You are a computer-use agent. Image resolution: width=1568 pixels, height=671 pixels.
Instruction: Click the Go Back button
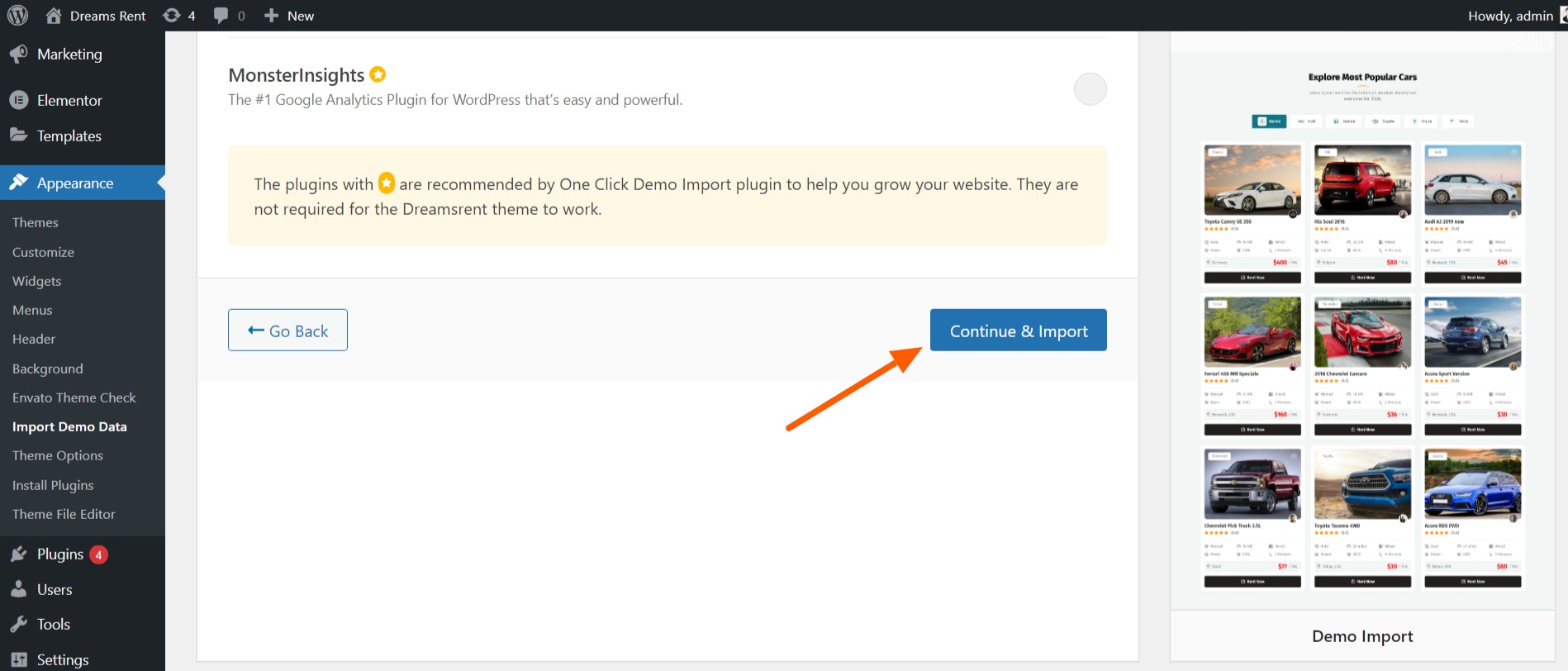click(287, 330)
